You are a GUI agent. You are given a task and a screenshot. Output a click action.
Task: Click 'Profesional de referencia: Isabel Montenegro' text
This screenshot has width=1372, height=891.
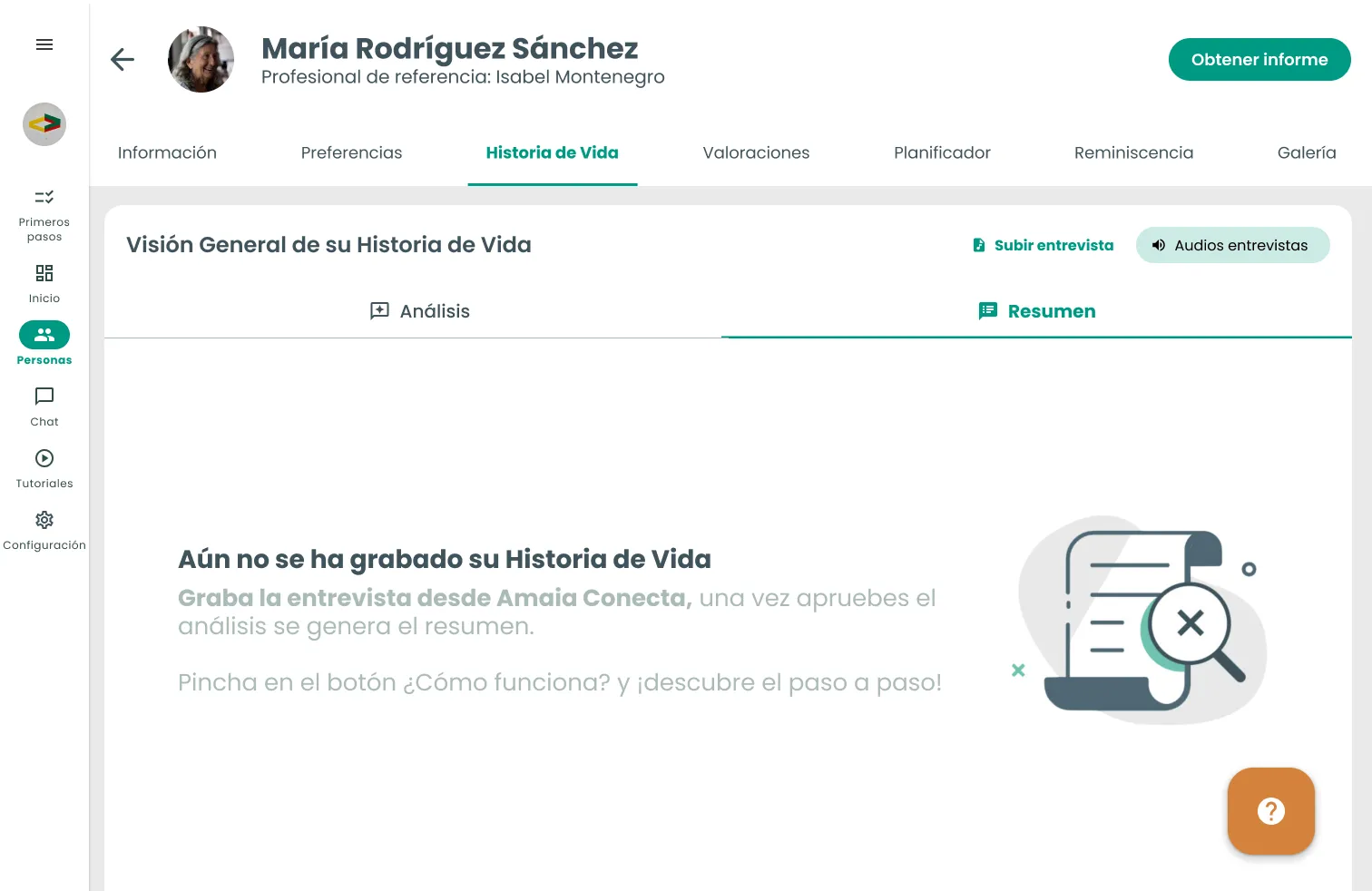coord(463,77)
